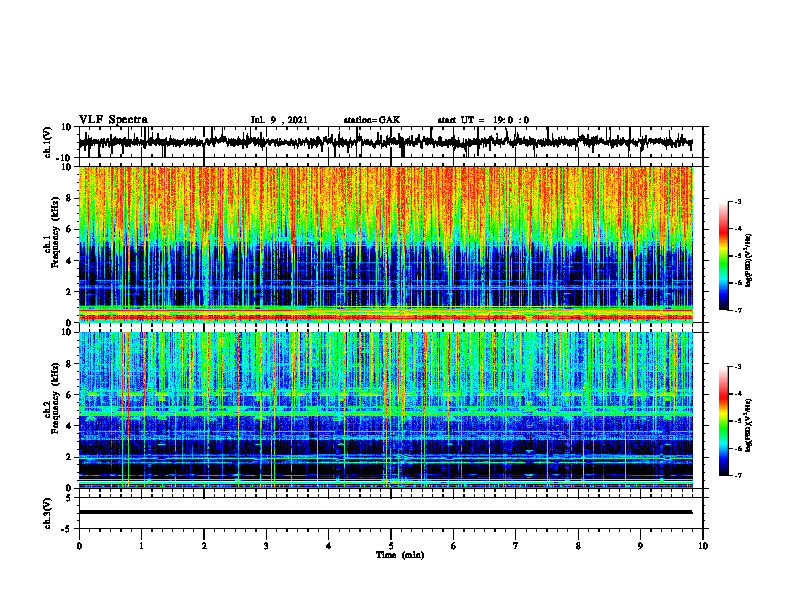
Task: Click the time axis tick label "8"
Action: click(578, 546)
